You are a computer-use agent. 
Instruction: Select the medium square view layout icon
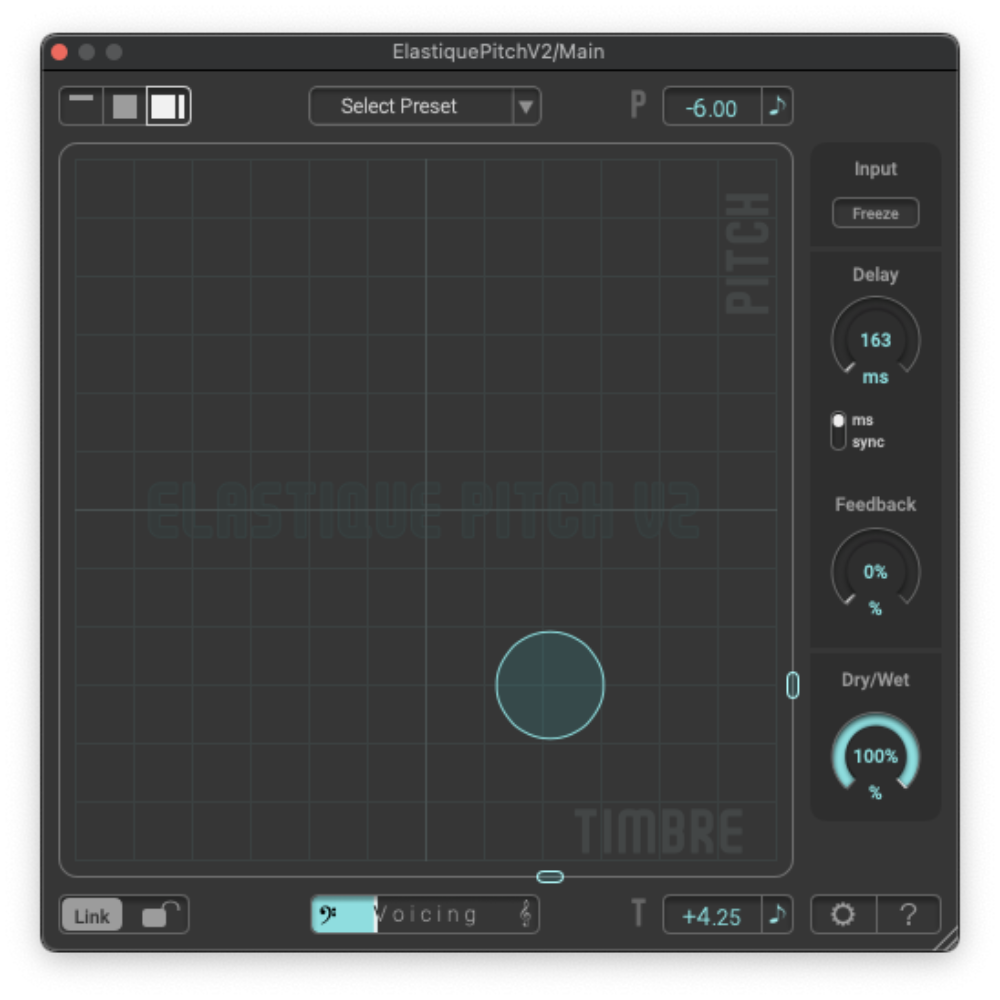(125, 106)
